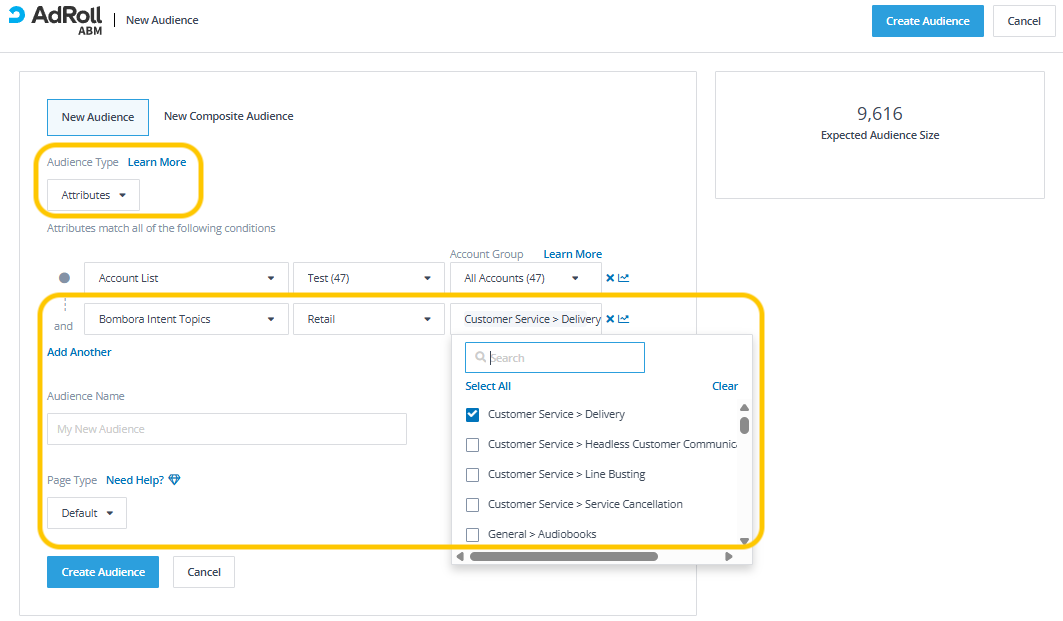Image resolution: width=1063 pixels, height=621 pixels.
Task: Select the New Audience tab
Action: (x=98, y=117)
